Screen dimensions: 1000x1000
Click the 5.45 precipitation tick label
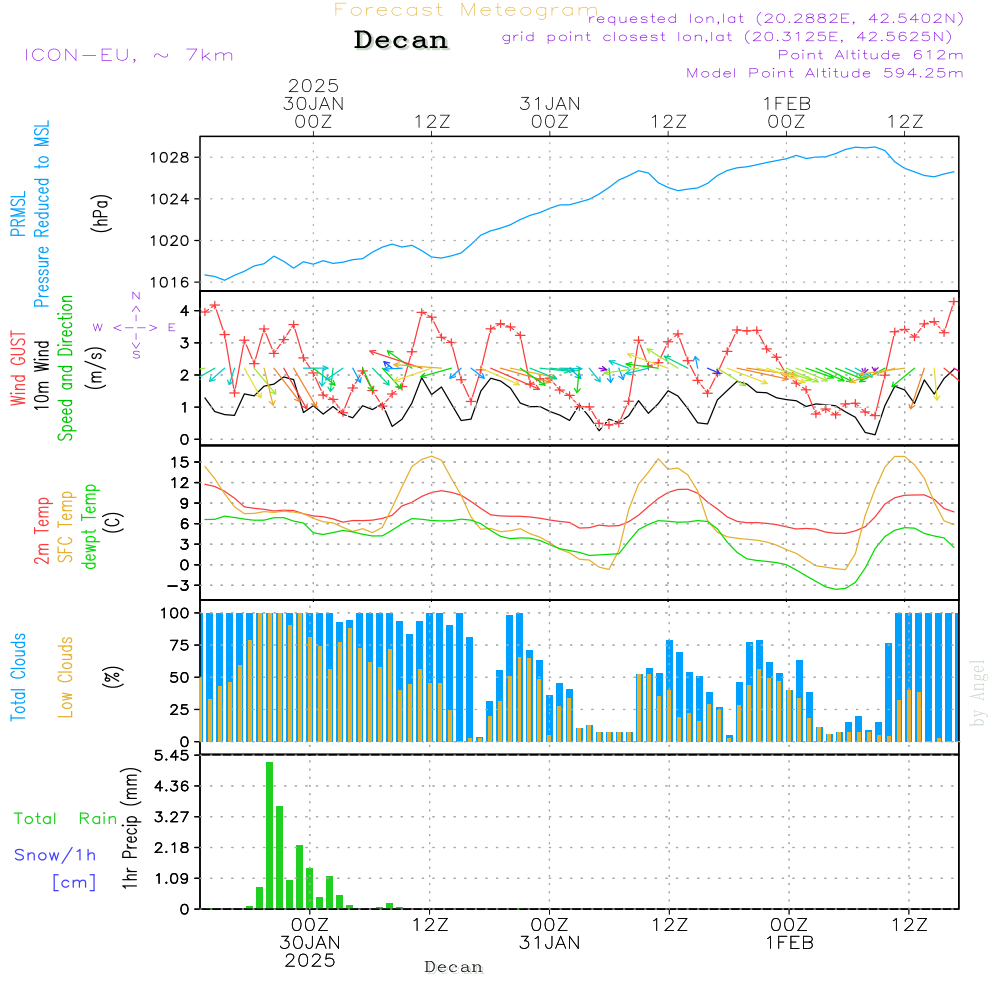click(x=172, y=756)
